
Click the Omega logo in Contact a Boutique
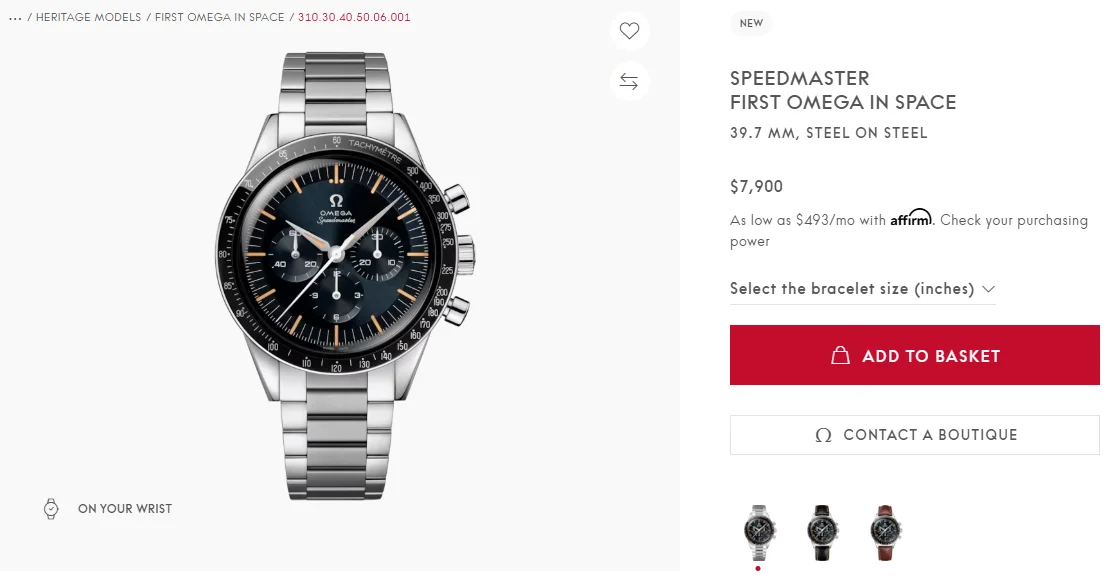(x=824, y=435)
